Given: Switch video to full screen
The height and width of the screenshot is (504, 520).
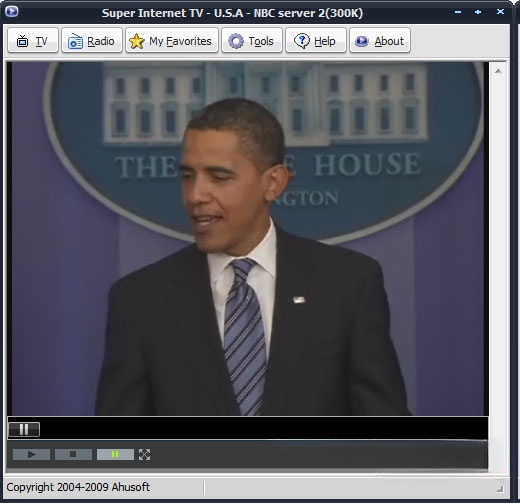Looking at the screenshot, I should click(x=144, y=454).
